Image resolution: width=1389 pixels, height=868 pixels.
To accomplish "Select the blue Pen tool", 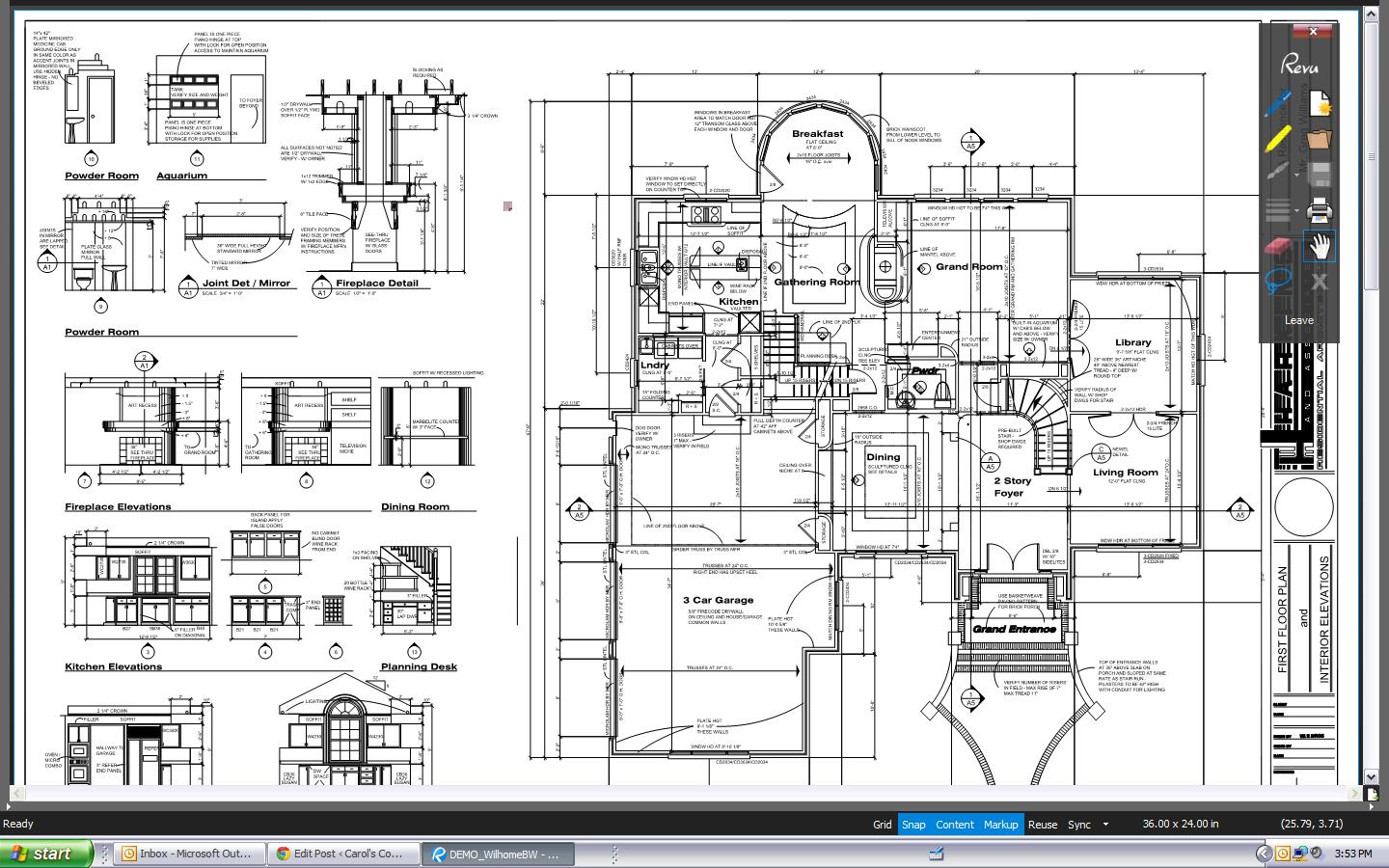I will point(1279,104).
